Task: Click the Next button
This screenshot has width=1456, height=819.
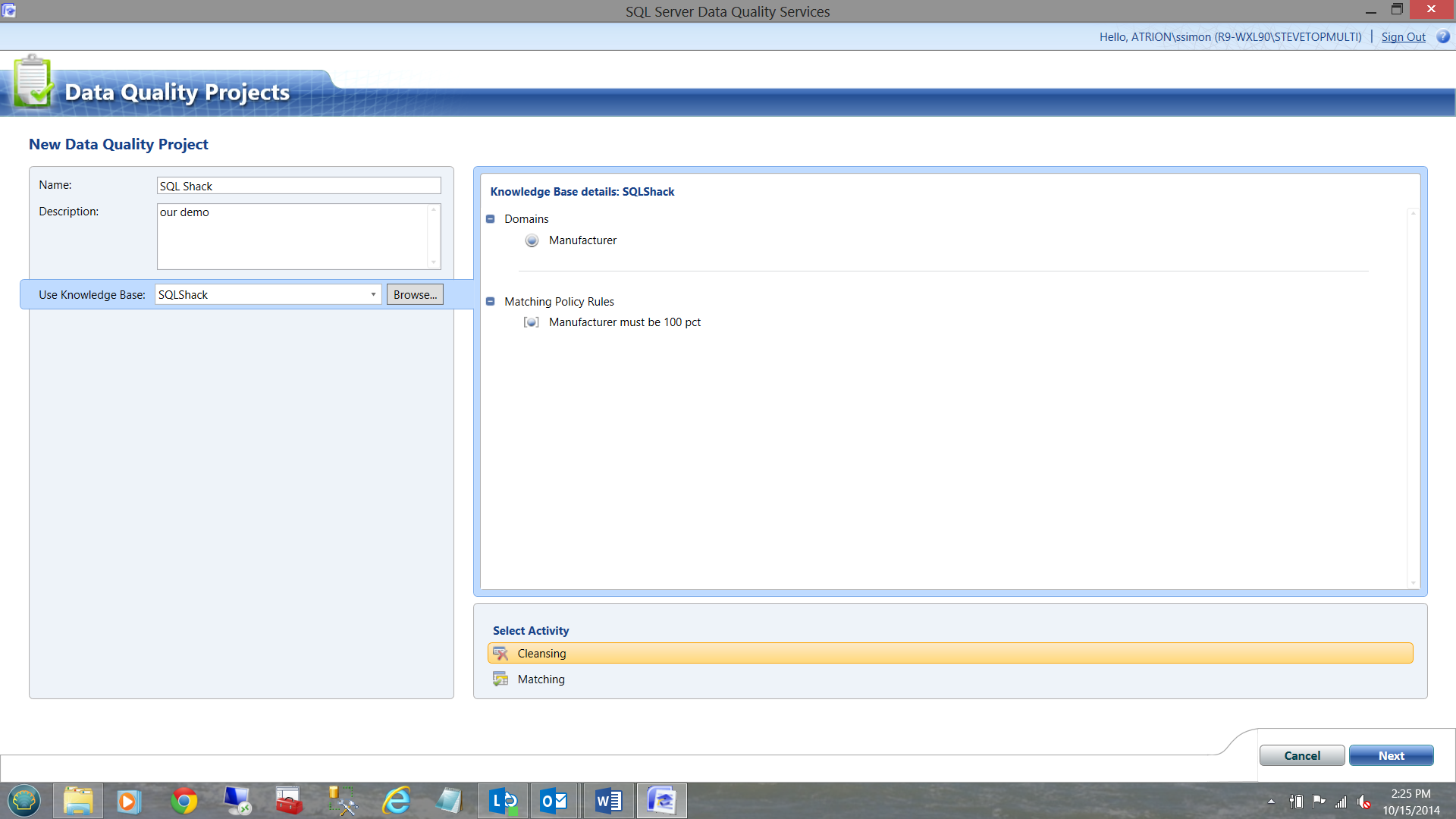Action: point(1391,756)
